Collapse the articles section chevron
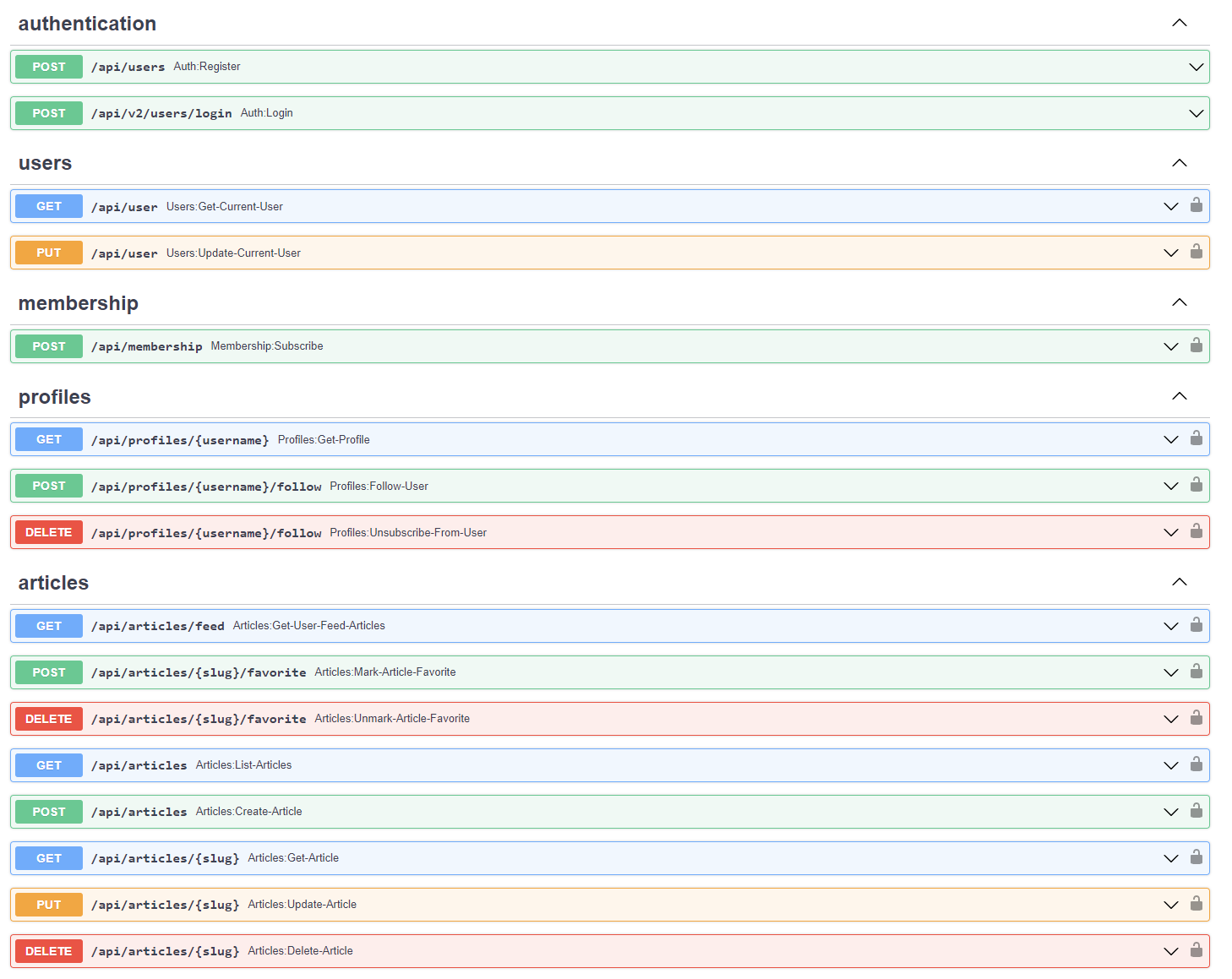The image size is (1232, 979). pos(1180,582)
